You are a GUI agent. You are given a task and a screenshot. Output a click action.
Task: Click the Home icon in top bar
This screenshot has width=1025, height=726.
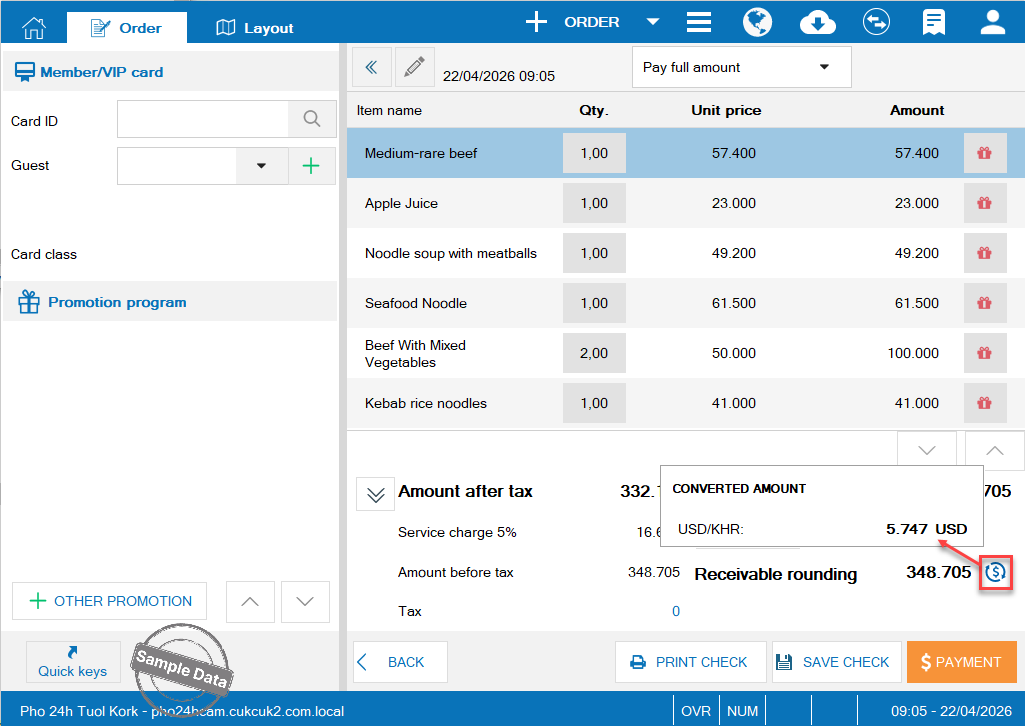pyautogui.click(x=33, y=27)
